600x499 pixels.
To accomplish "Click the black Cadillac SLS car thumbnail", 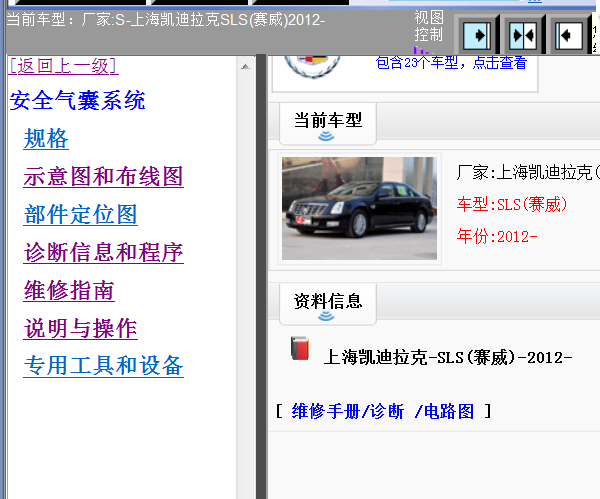I will (359, 209).
